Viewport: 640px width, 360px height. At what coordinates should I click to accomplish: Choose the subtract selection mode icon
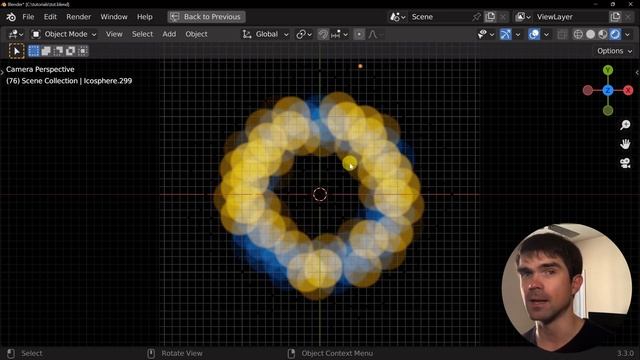click(58, 51)
